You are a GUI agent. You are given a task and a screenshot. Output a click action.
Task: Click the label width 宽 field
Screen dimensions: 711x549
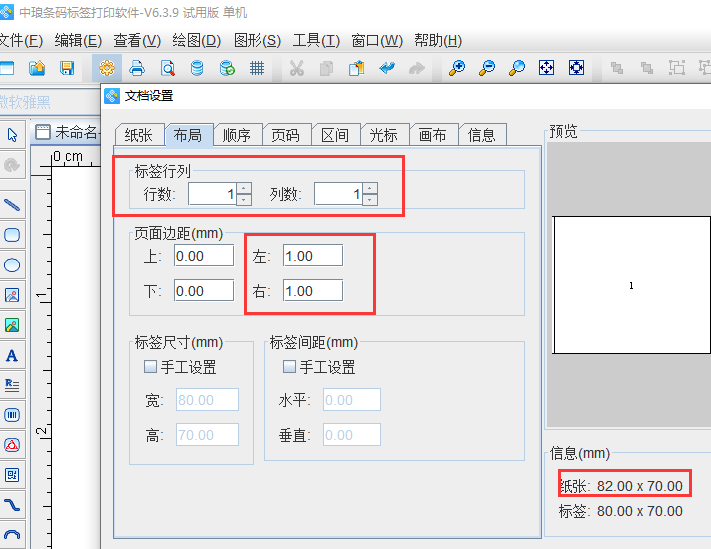207,400
